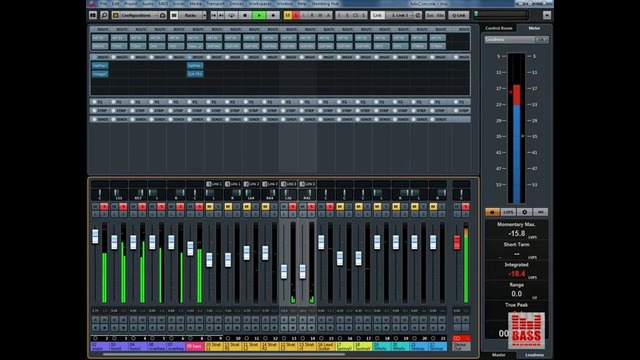The height and width of the screenshot is (360, 640).
Task: Unsolo the 02 snare channel
Action: (104, 207)
